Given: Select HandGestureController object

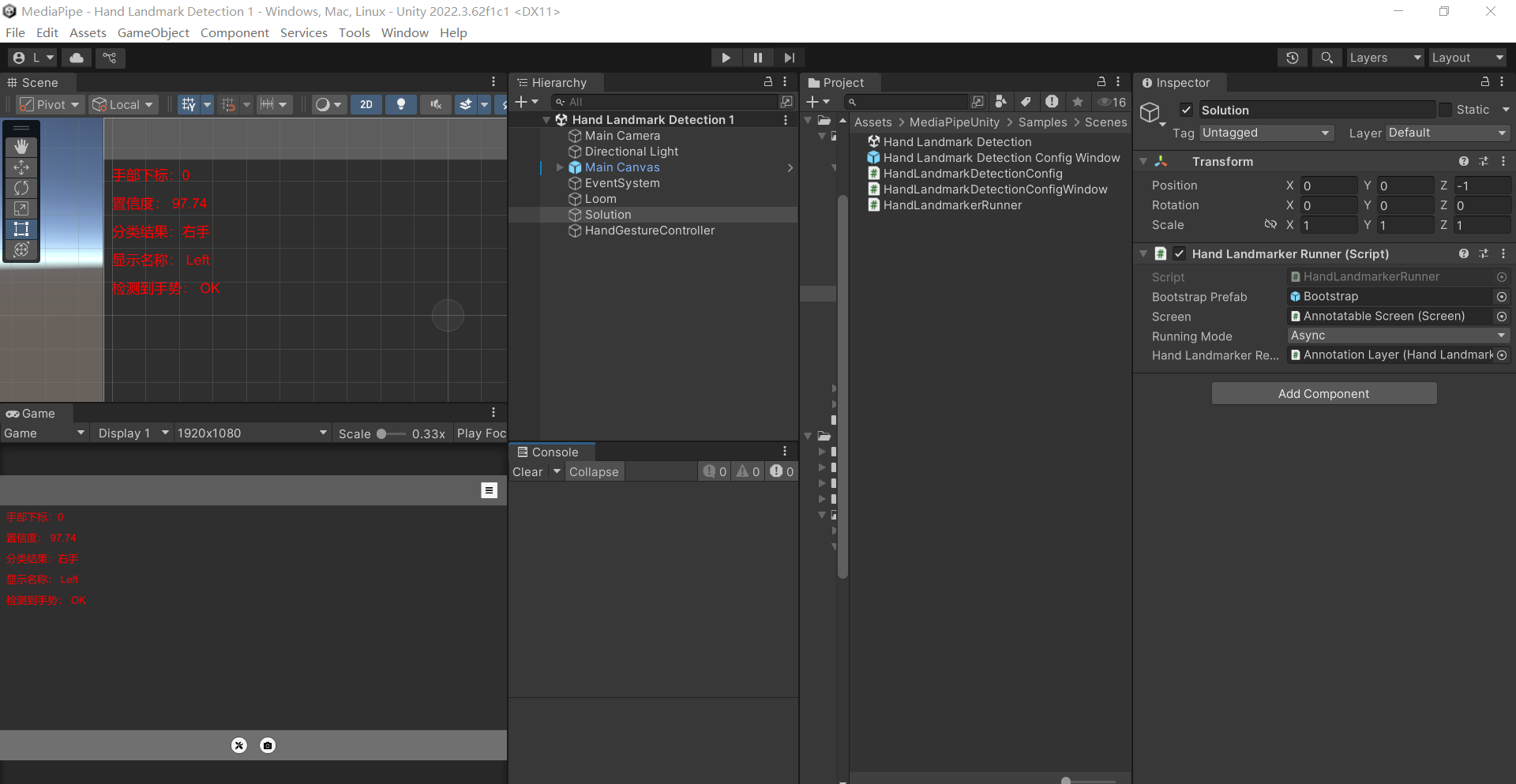Looking at the screenshot, I should (649, 231).
